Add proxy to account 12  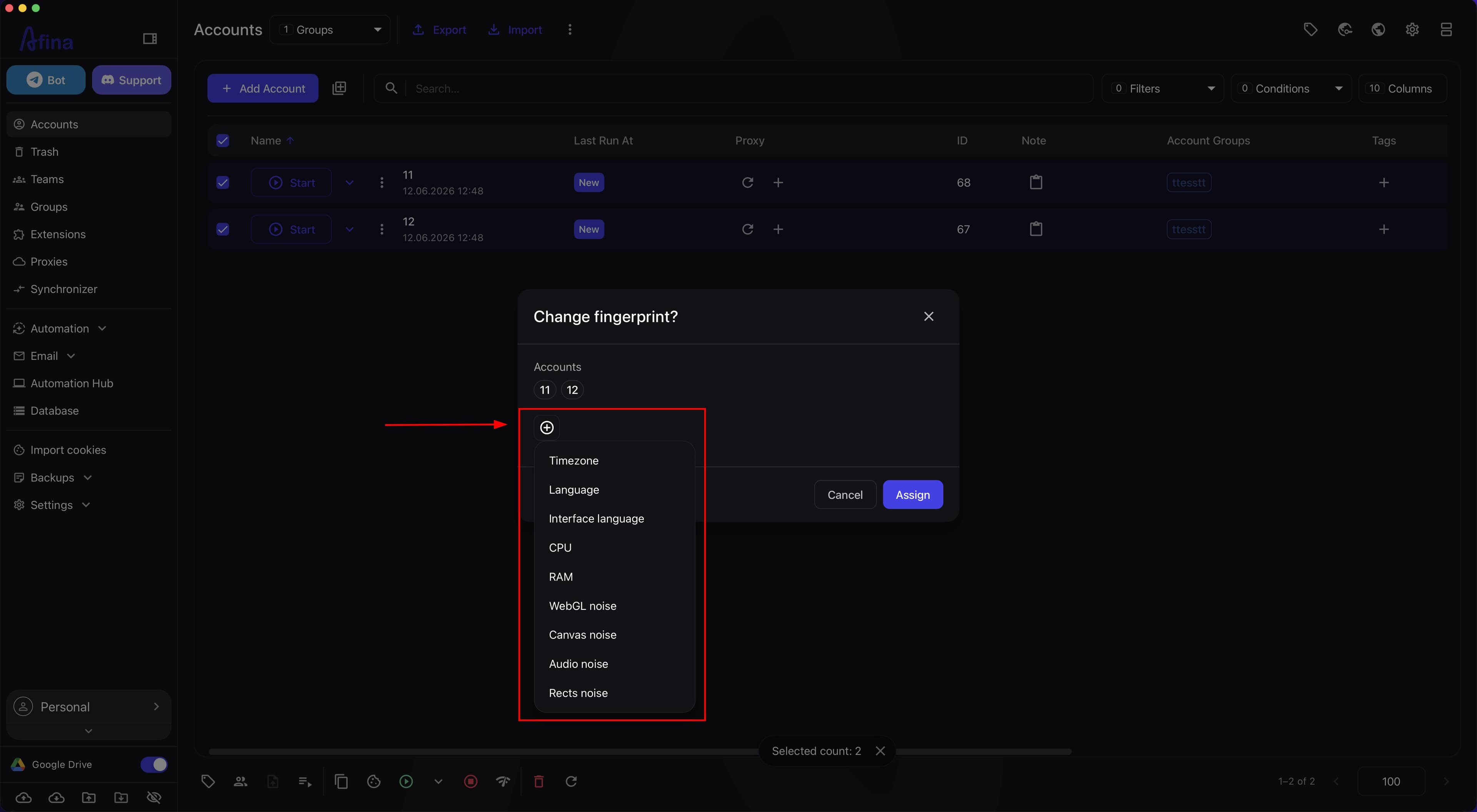(x=778, y=229)
